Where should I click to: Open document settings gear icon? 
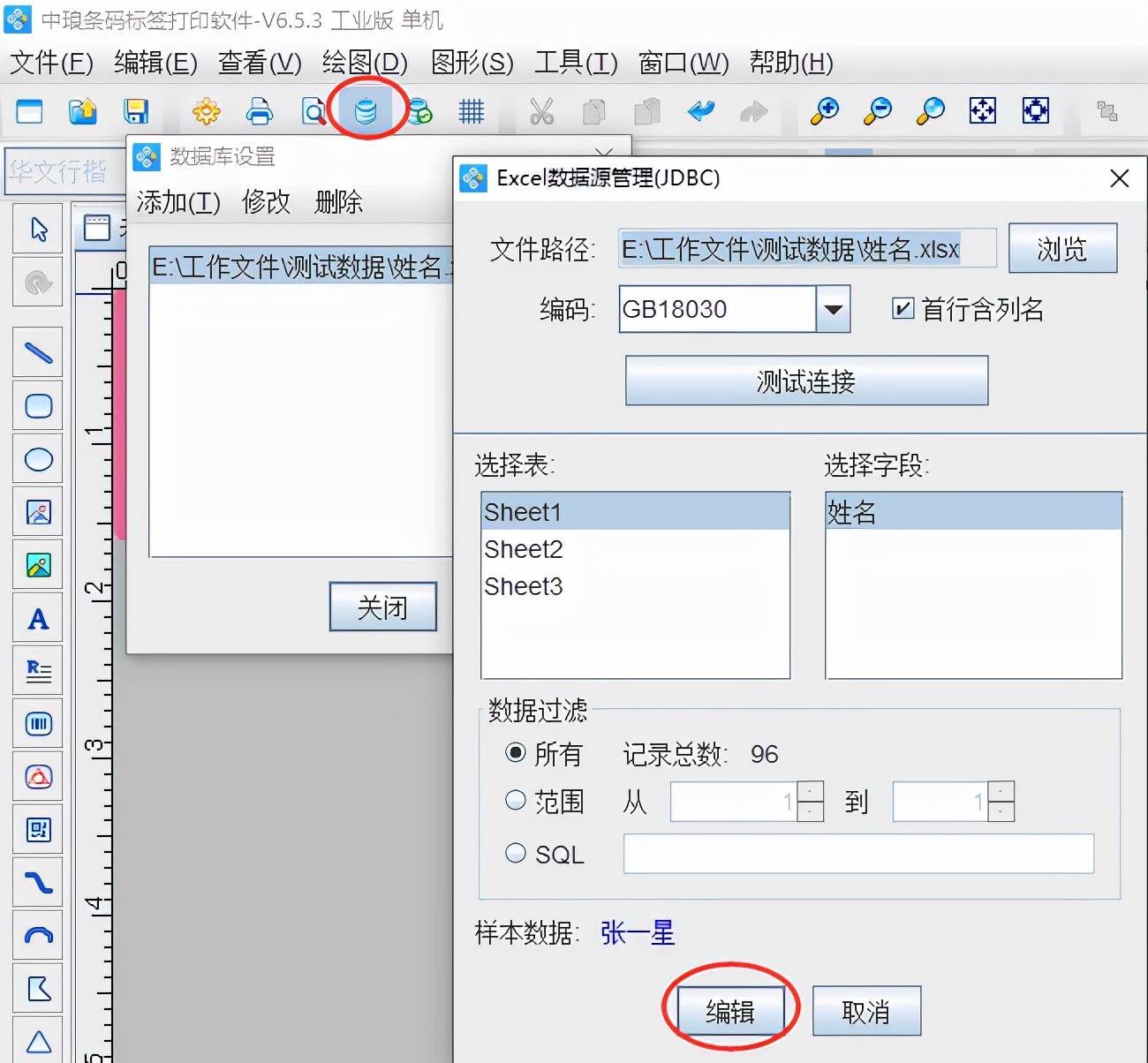point(207,111)
